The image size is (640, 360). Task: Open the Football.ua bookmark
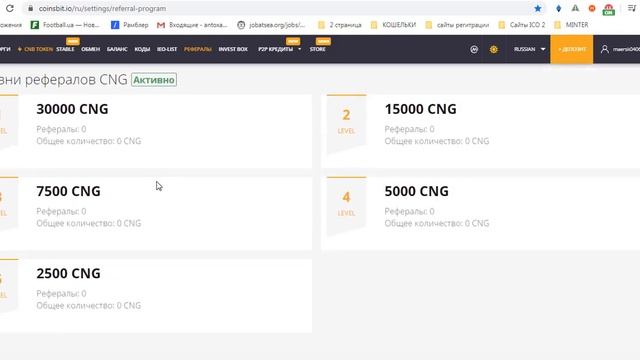tap(65, 25)
